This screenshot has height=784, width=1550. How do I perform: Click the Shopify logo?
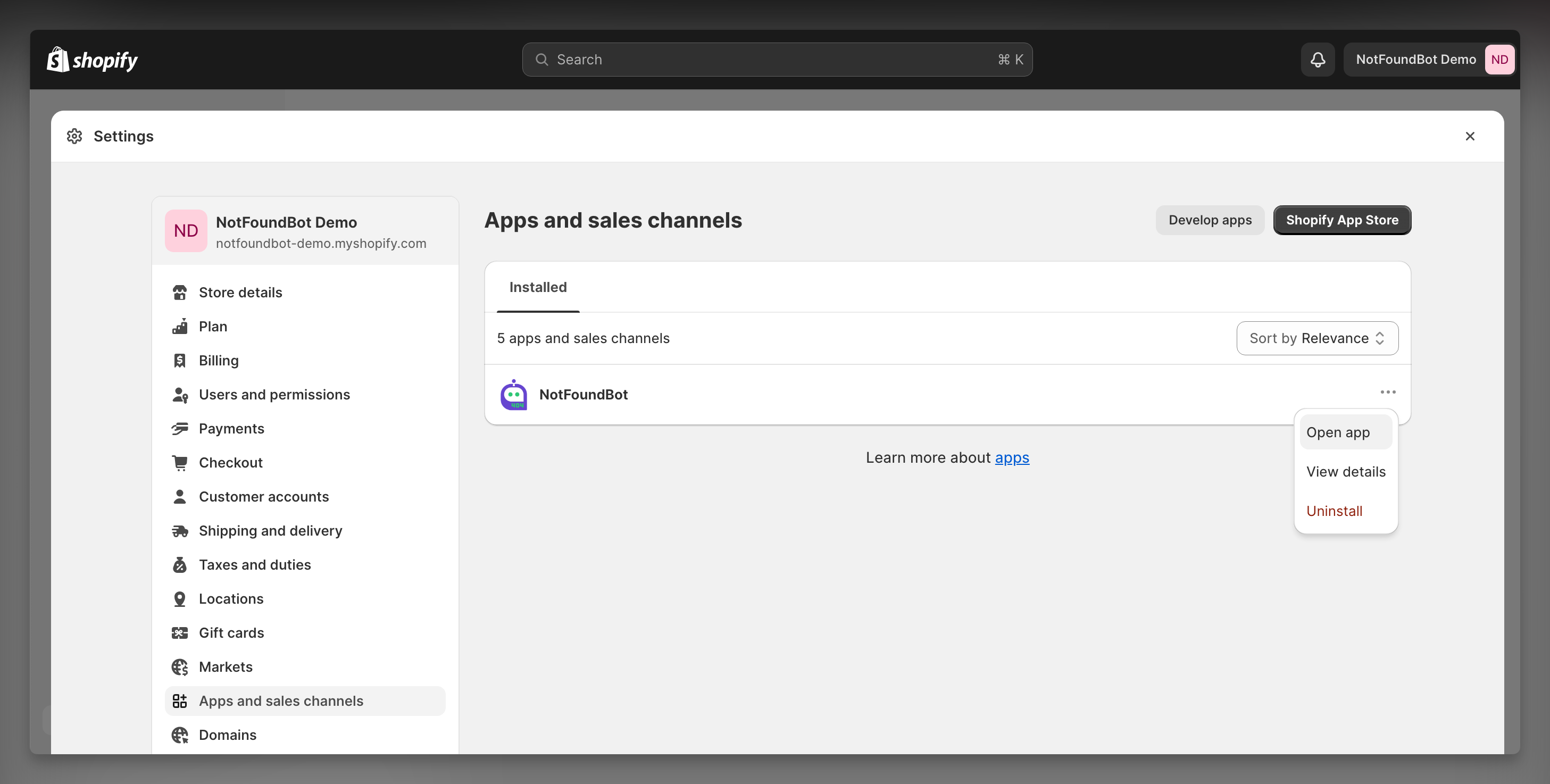tap(92, 60)
